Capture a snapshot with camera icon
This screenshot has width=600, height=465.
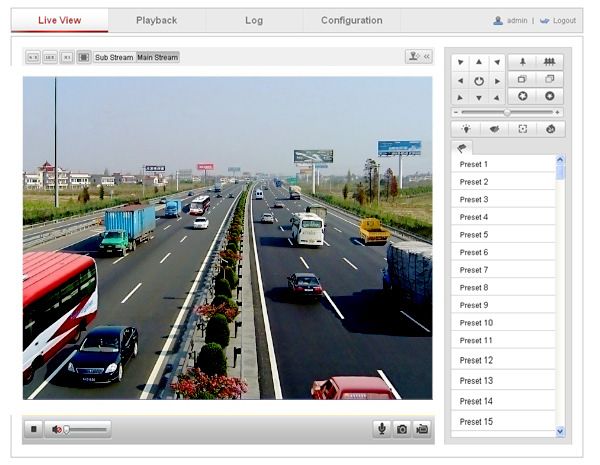[401, 429]
